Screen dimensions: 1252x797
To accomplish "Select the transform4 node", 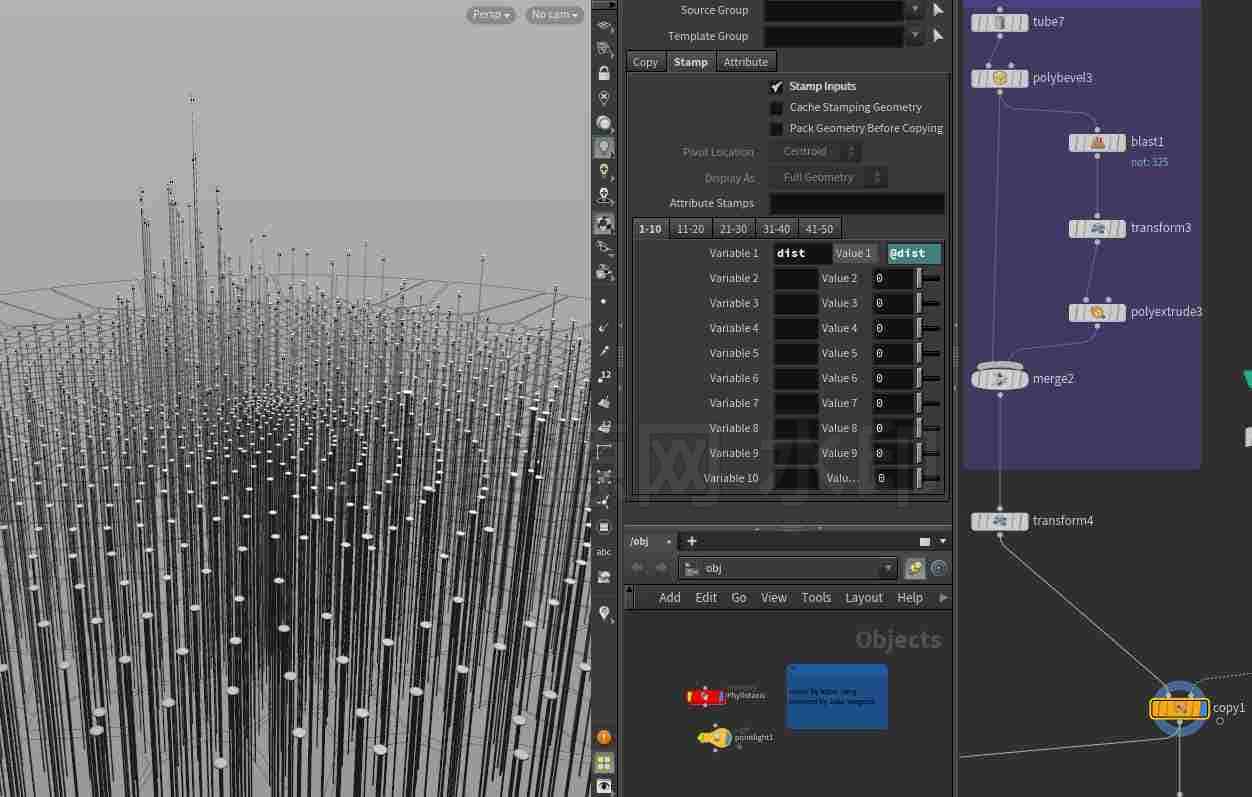I will click(x=1000, y=521).
